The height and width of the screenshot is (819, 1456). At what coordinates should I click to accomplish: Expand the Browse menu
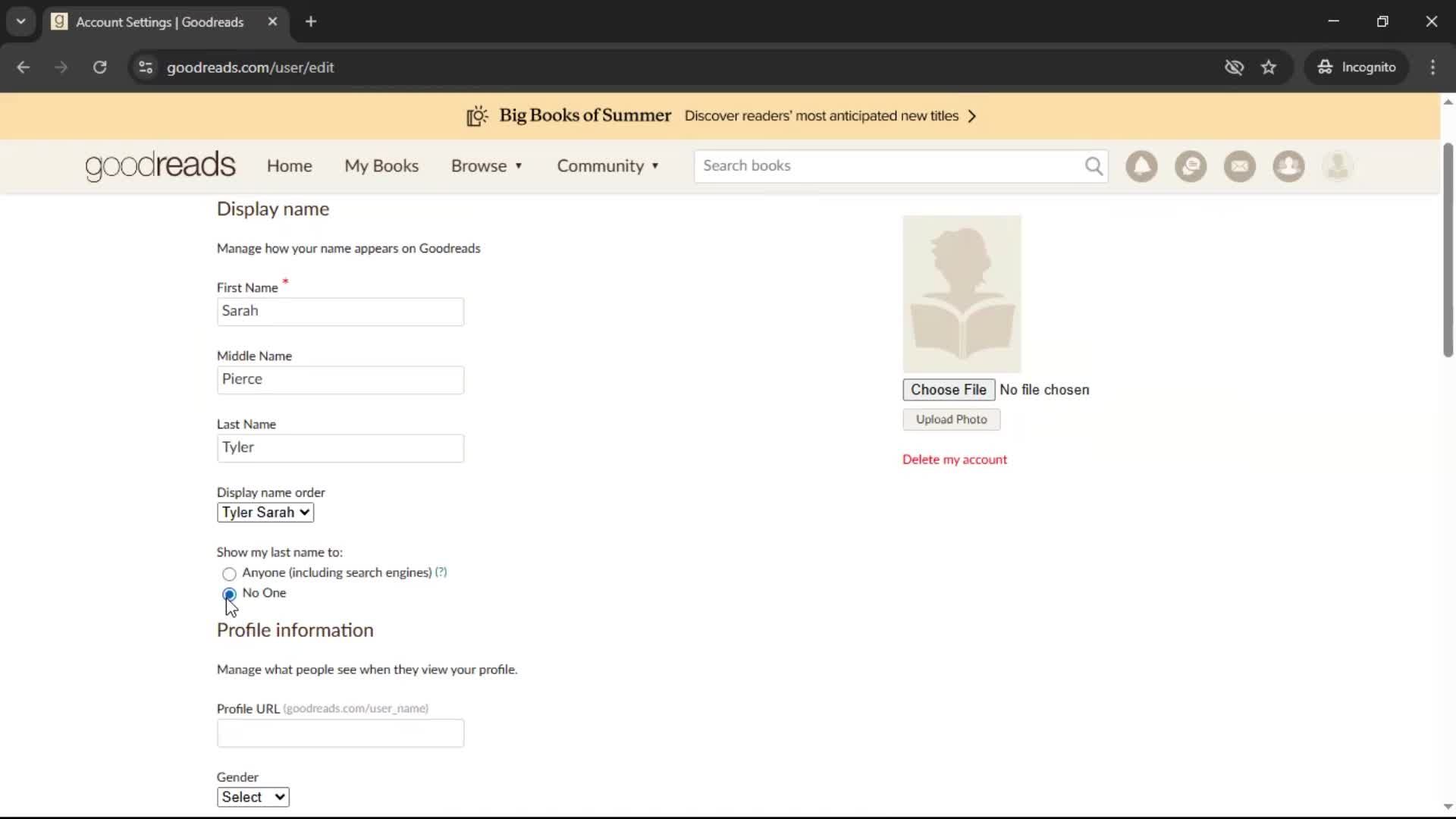[x=487, y=166]
